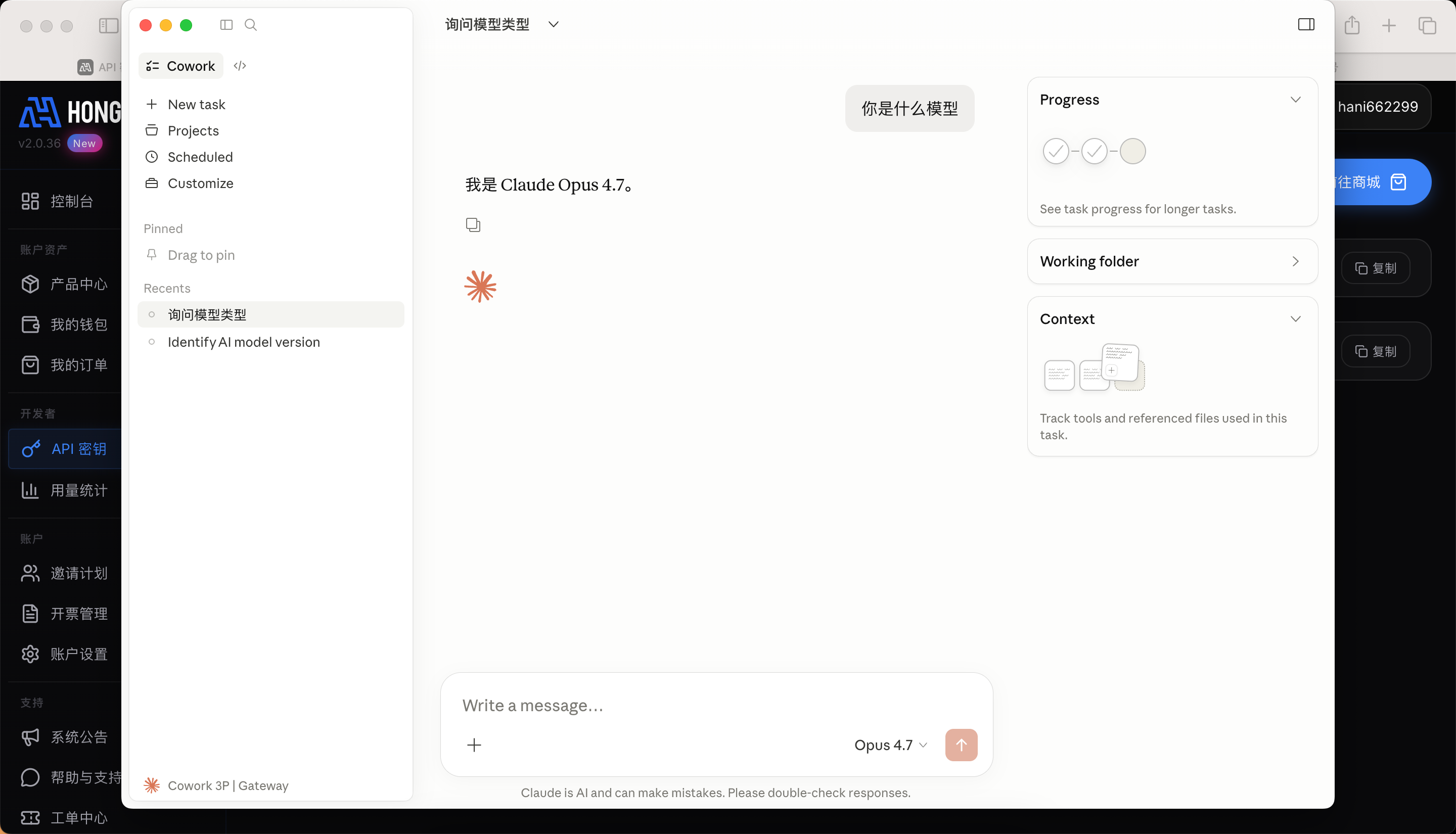Copy the assistant response
This screenshot has width=1456, height=834.
pos(473,224)
